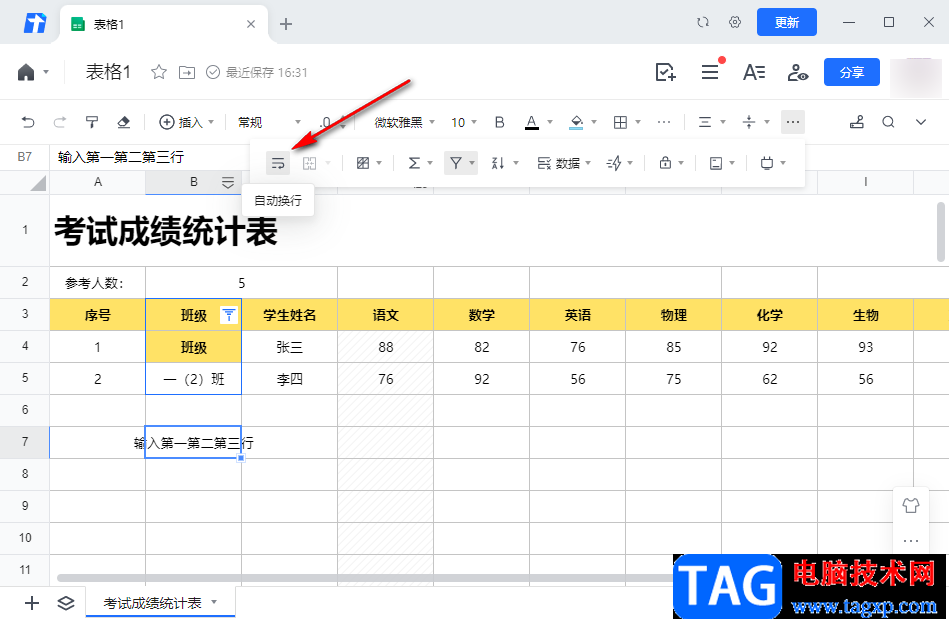The height and width of the screenshot is (619, 949).
Task: Click the freeze panes icon
Action: click(716, 163)
